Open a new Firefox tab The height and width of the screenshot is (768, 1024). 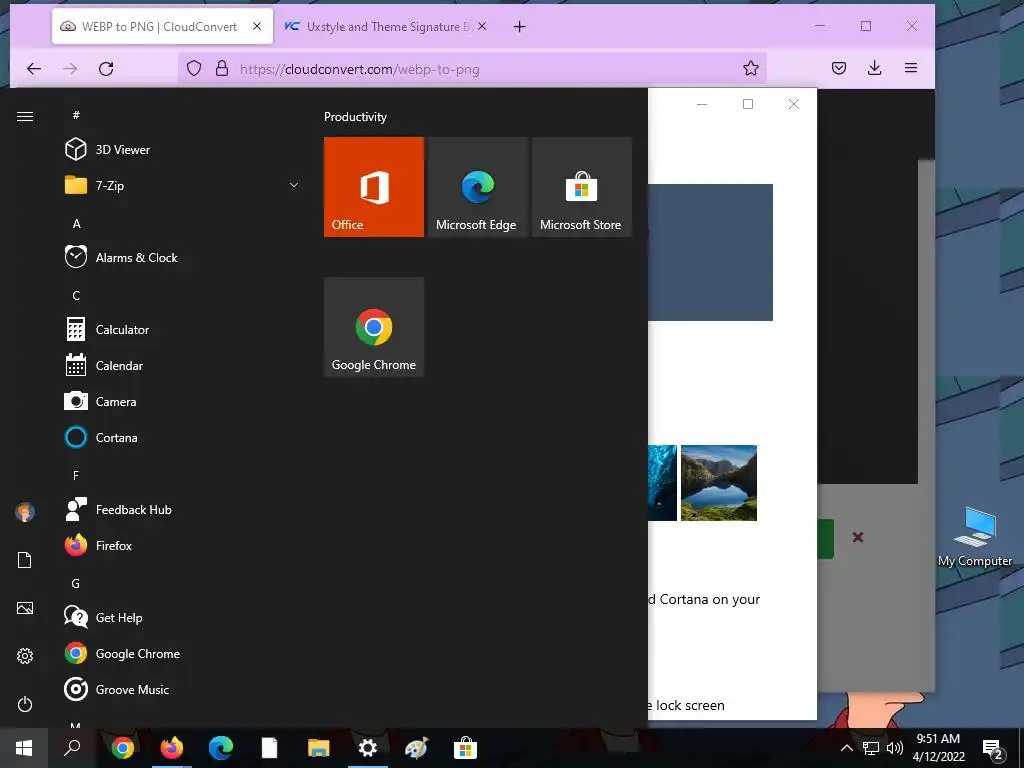coord(519,27)
